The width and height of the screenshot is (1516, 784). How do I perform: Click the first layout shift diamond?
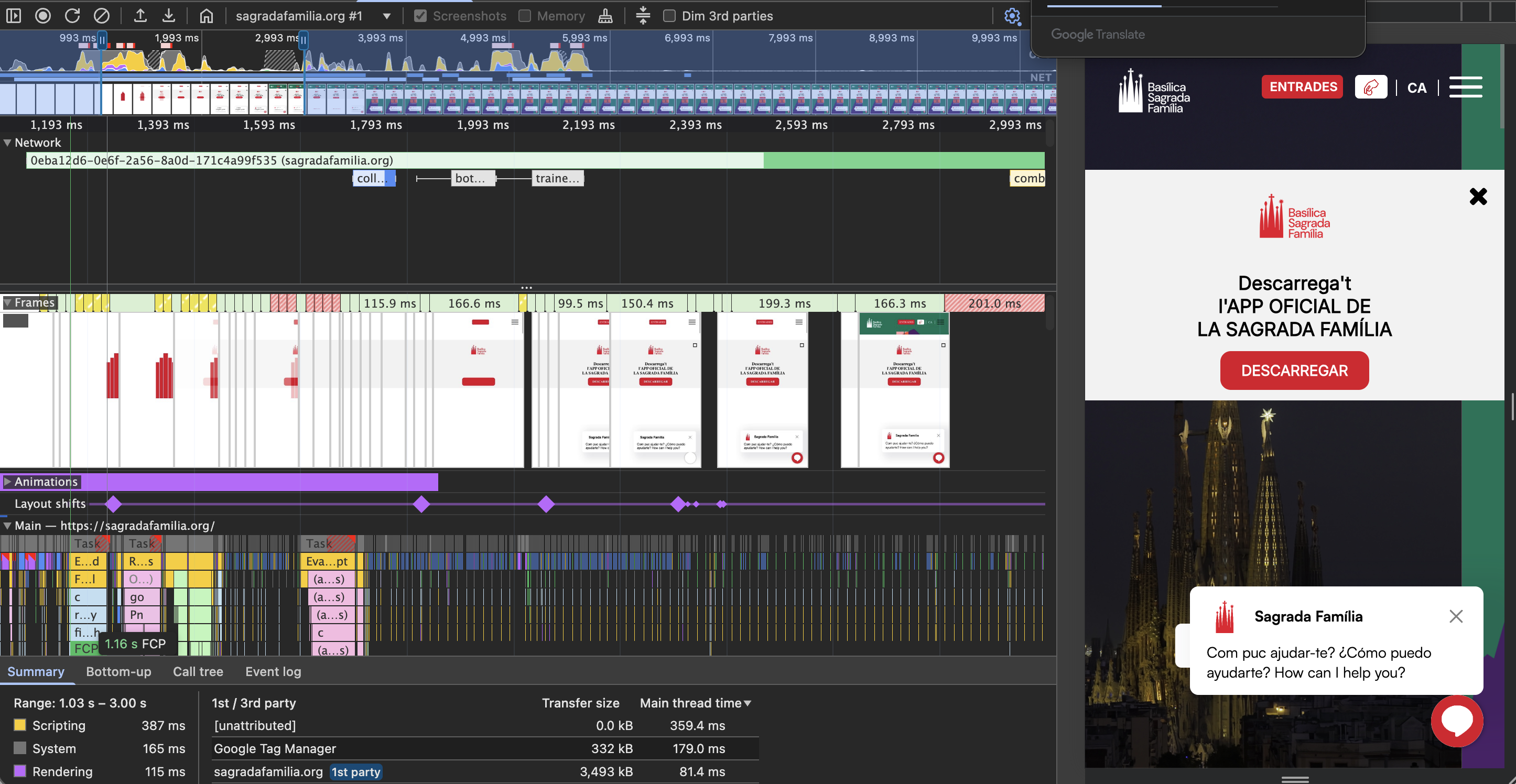pyautogui.click(x=113, y=504)
